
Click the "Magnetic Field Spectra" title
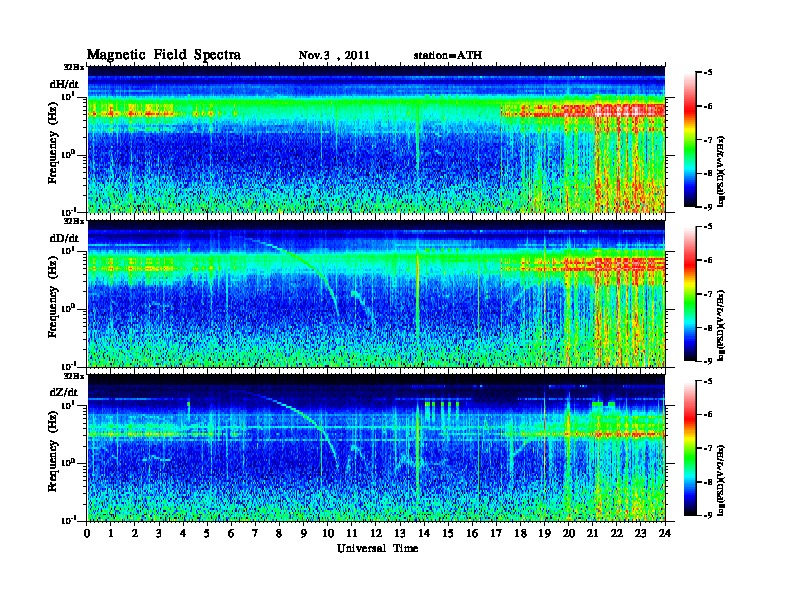point(164,55)
